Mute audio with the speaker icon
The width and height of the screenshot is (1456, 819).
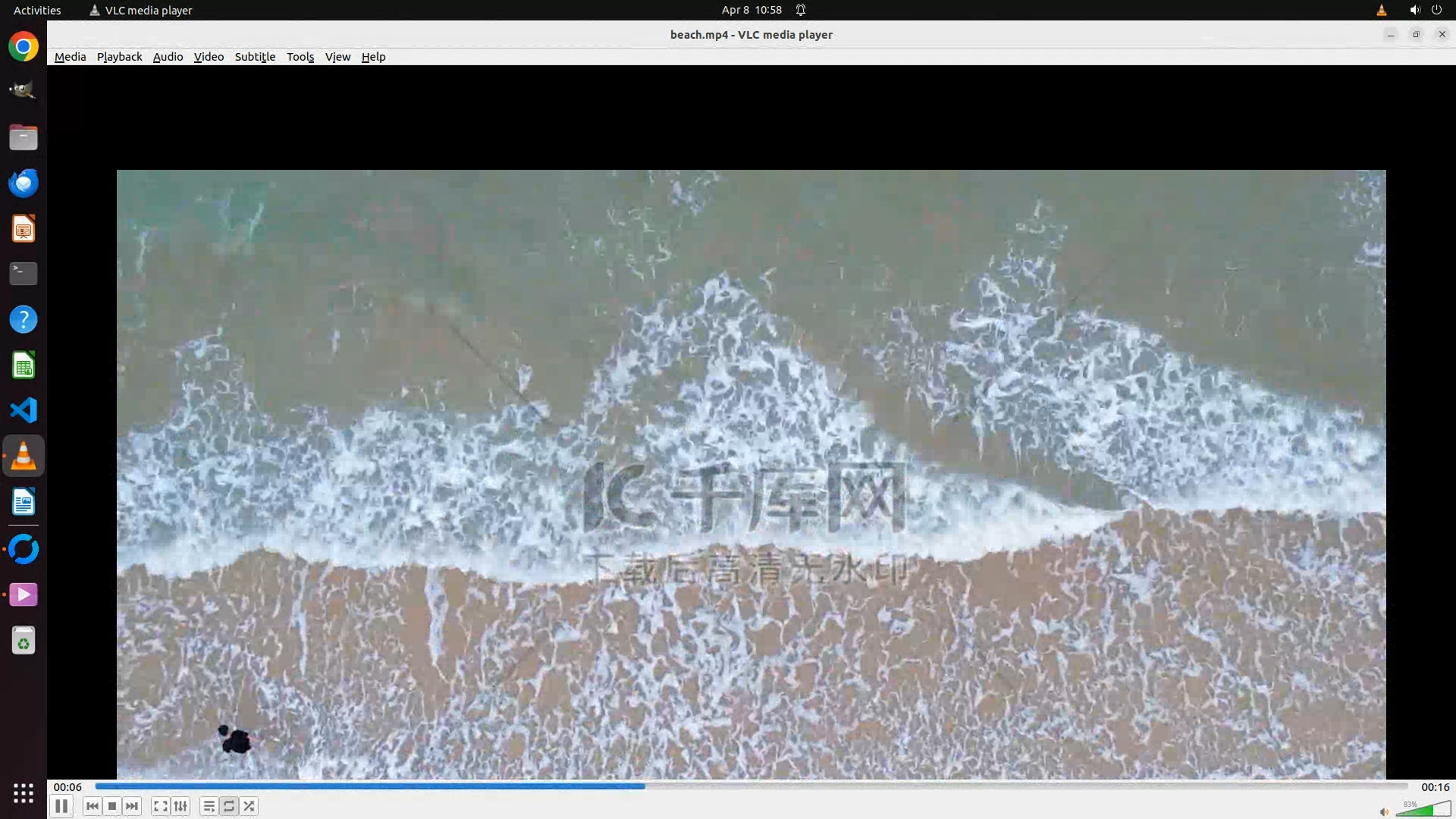pos(1384,812)
